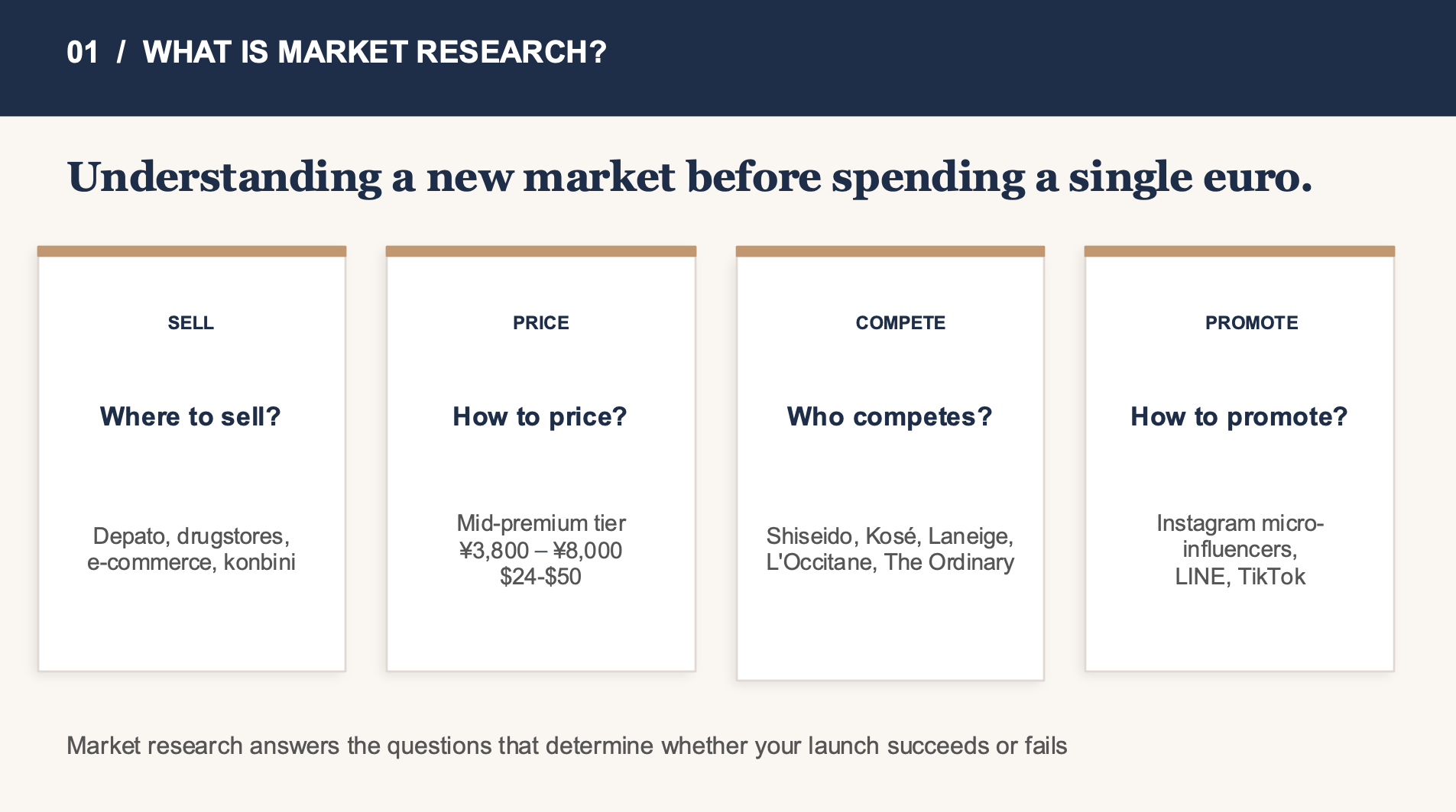The height and width of the screenshot is (812, 1456).
Task: Select the '01' section number in header
Action: tap(83, 52)
